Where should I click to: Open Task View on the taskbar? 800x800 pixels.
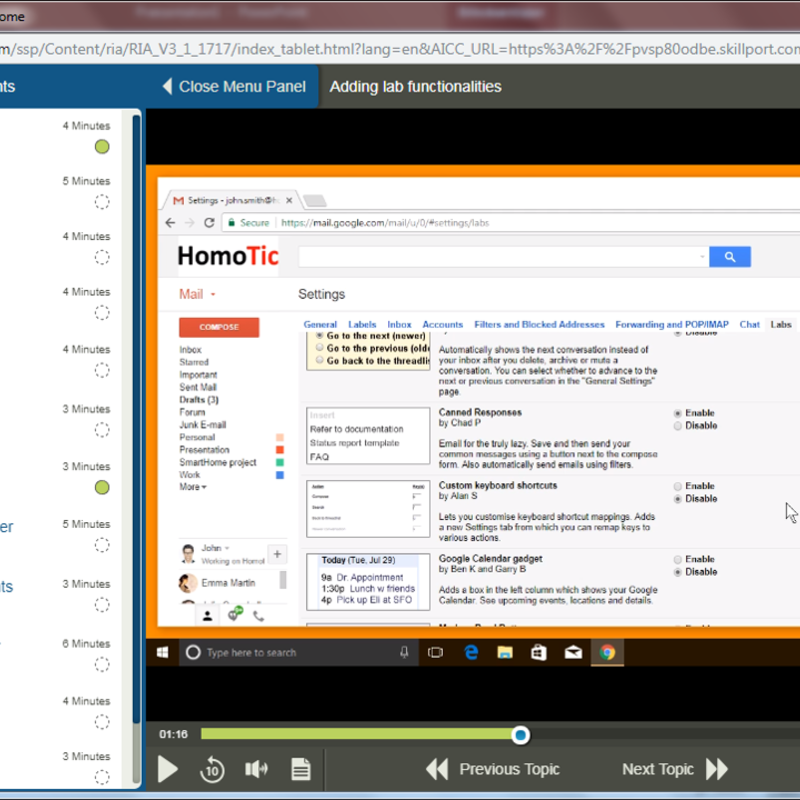pos(435,652)
